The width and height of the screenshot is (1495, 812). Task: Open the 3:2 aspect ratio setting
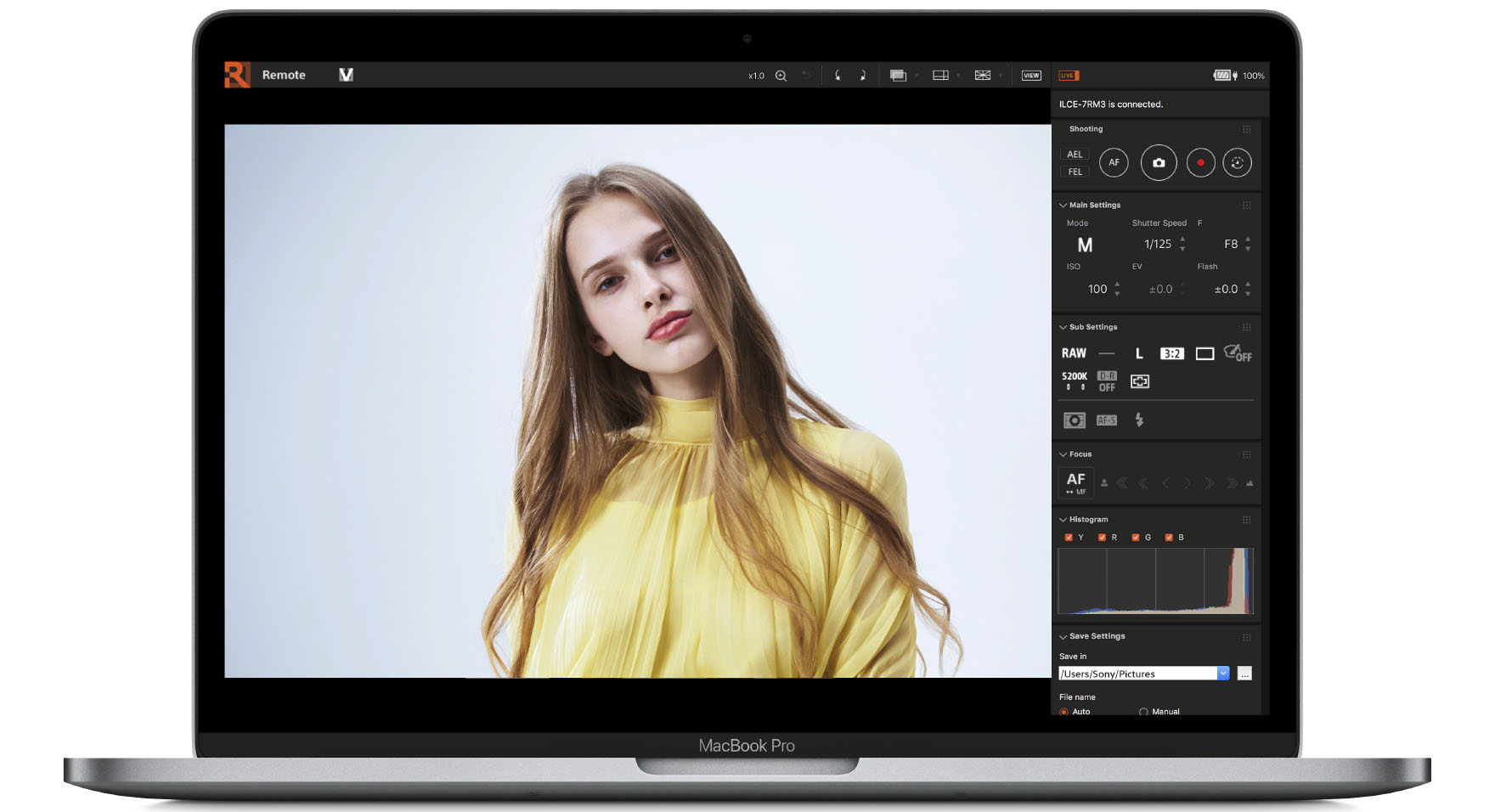tap(1171, 353)
